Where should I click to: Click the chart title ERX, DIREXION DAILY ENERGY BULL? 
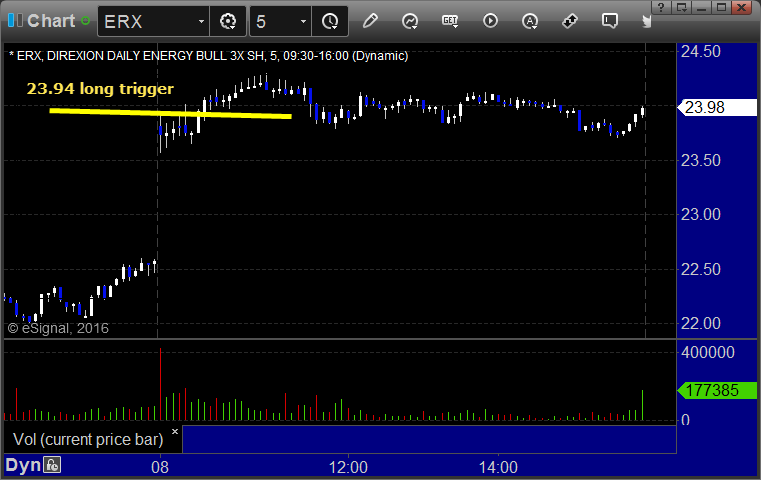(x=209, y=56)
